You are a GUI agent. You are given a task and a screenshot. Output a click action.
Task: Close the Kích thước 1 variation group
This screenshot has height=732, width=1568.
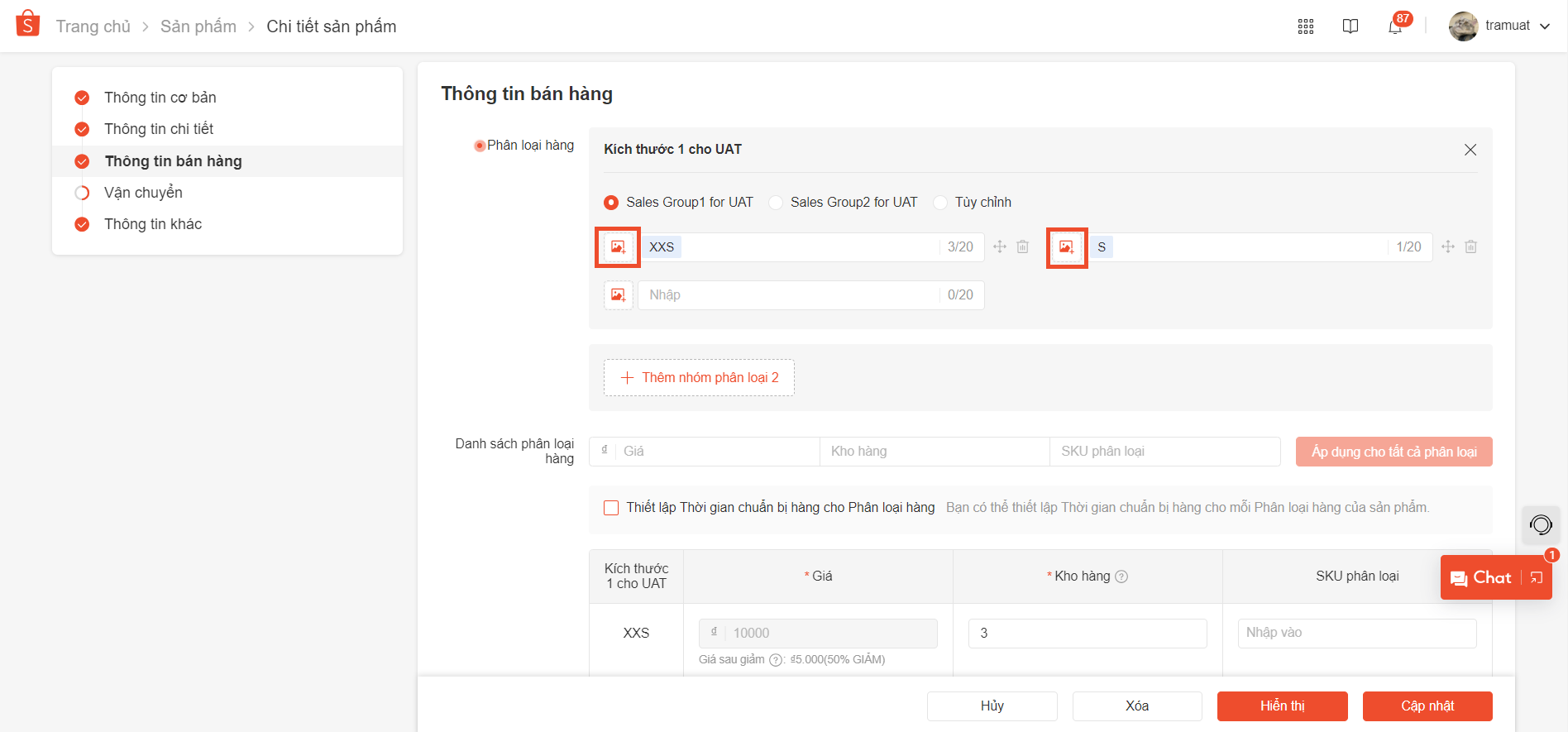(1470, 150)
